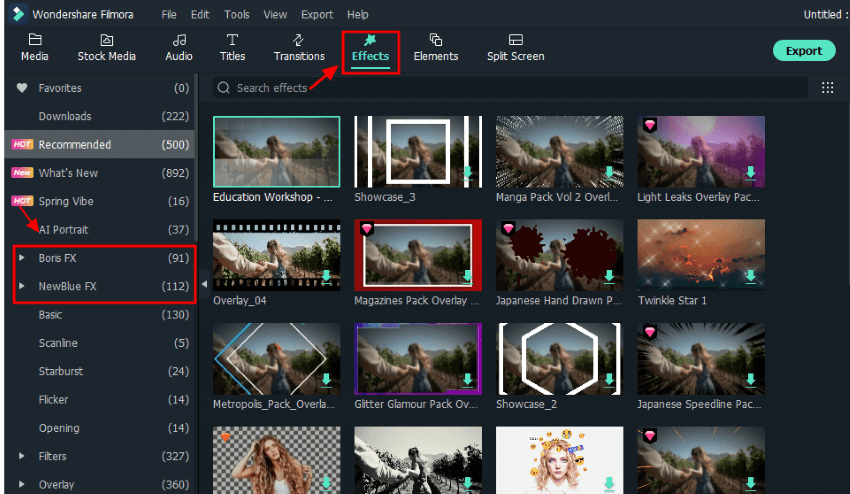Click the Wondershare Filmora logo icon
Viewport: 850px width, 494px height.
point(18,14)
